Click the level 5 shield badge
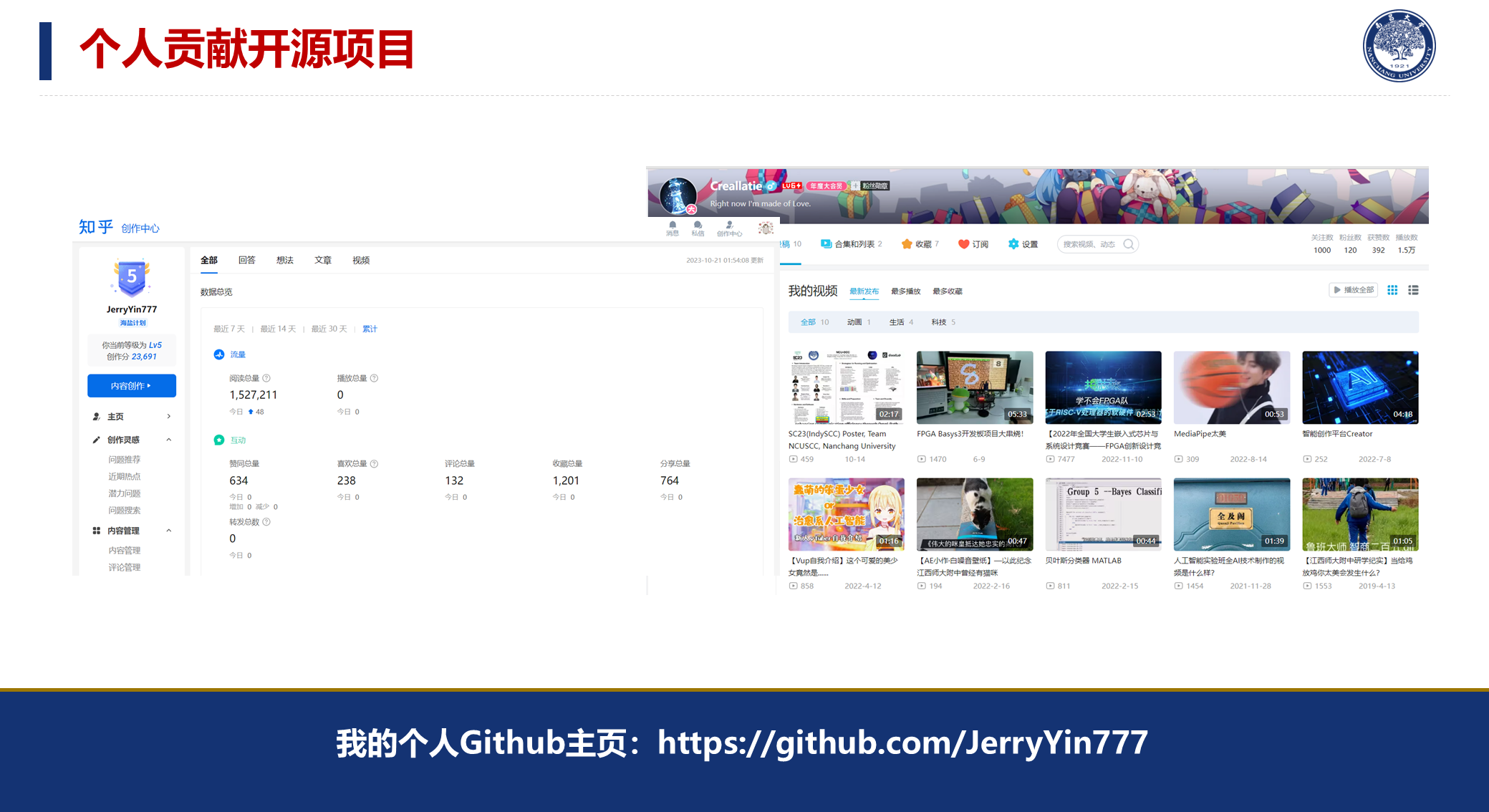1489x812 pixels. tap(132, 278)
